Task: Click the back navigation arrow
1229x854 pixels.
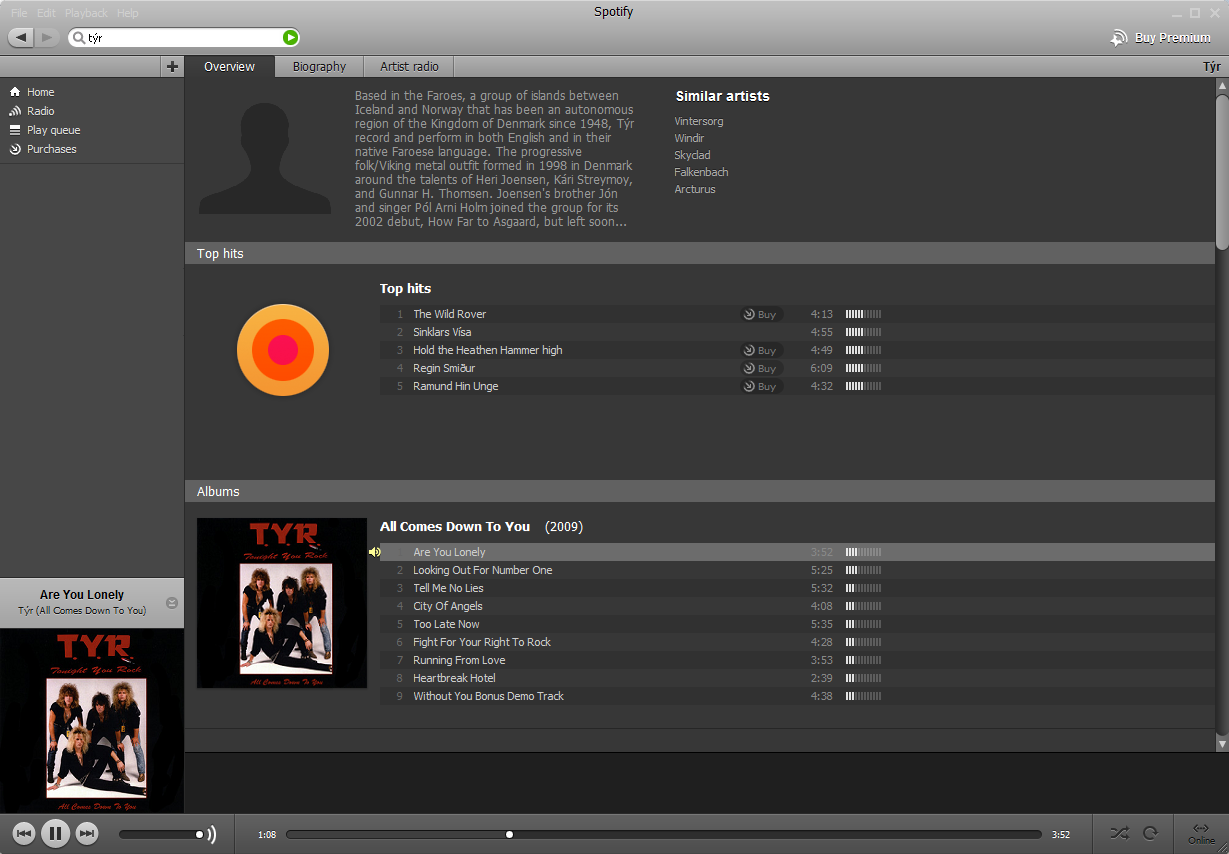Action: tap(21, 37)
